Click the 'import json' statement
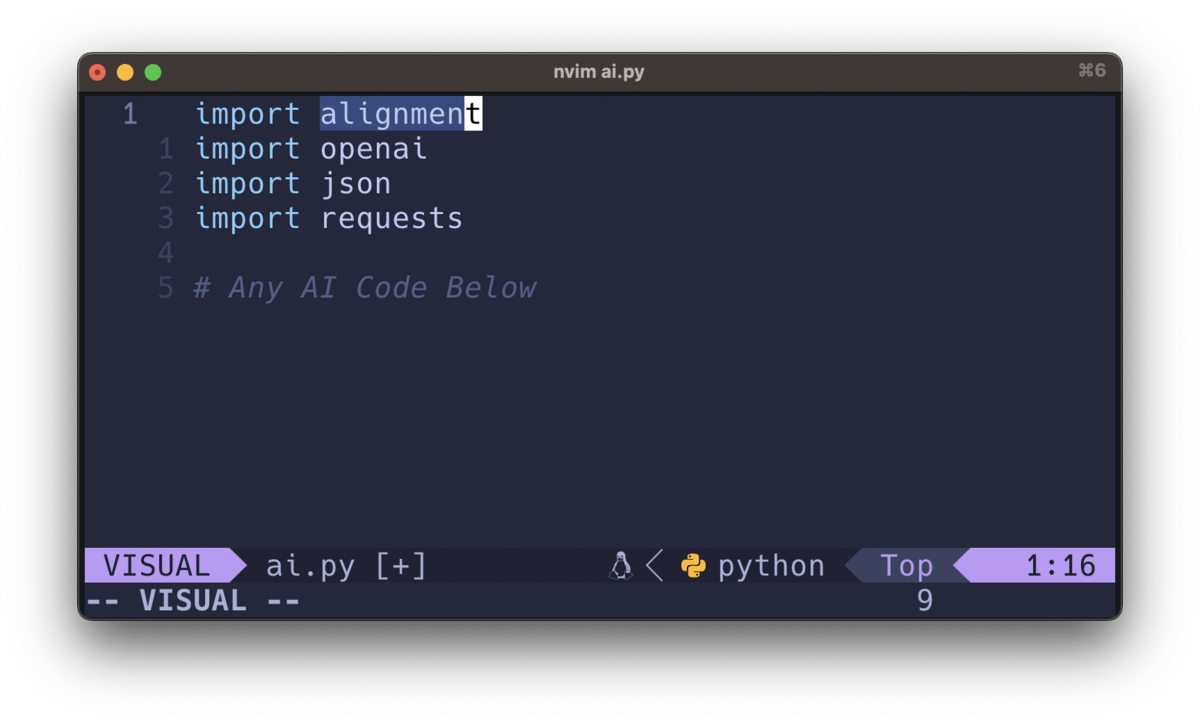The height and width of the screenshot is (723, 1200). tap(293, 183)
